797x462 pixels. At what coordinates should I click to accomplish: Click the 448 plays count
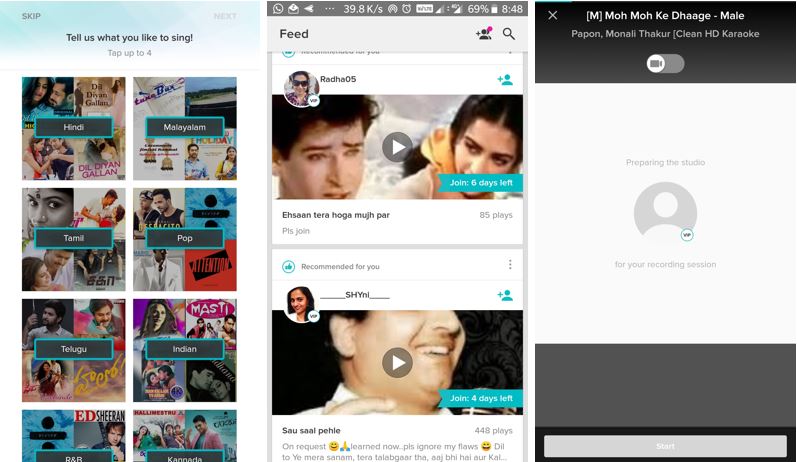point(494,430)
